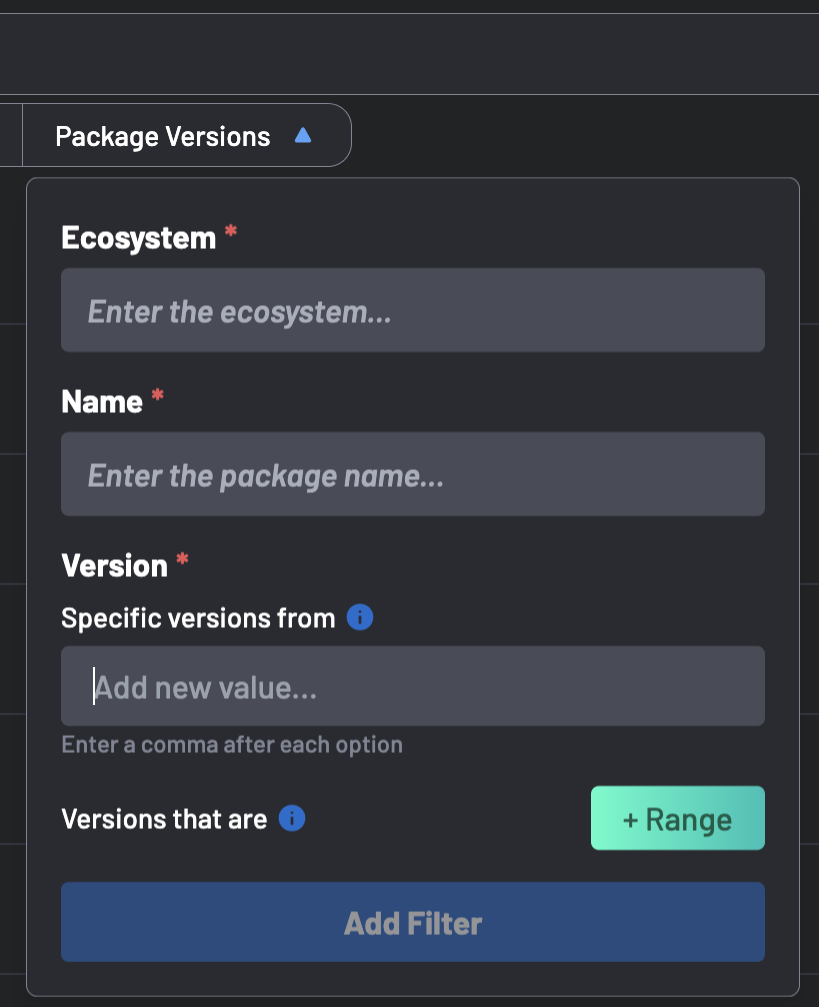Select the filter segment left of Package Versions
This screenshot has width=819, height=1007.
[10, 136]
